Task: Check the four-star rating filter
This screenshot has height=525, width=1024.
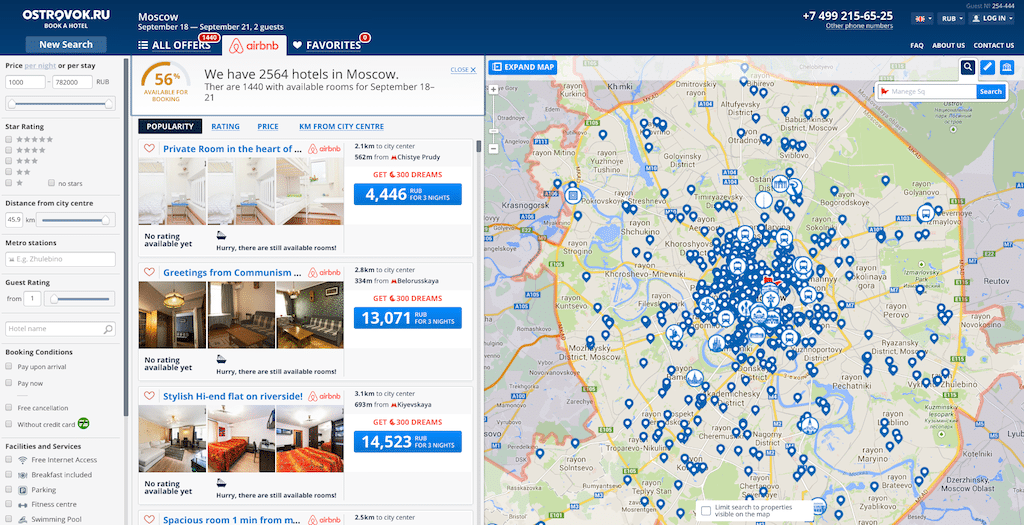Action: (x=8, y=150)
